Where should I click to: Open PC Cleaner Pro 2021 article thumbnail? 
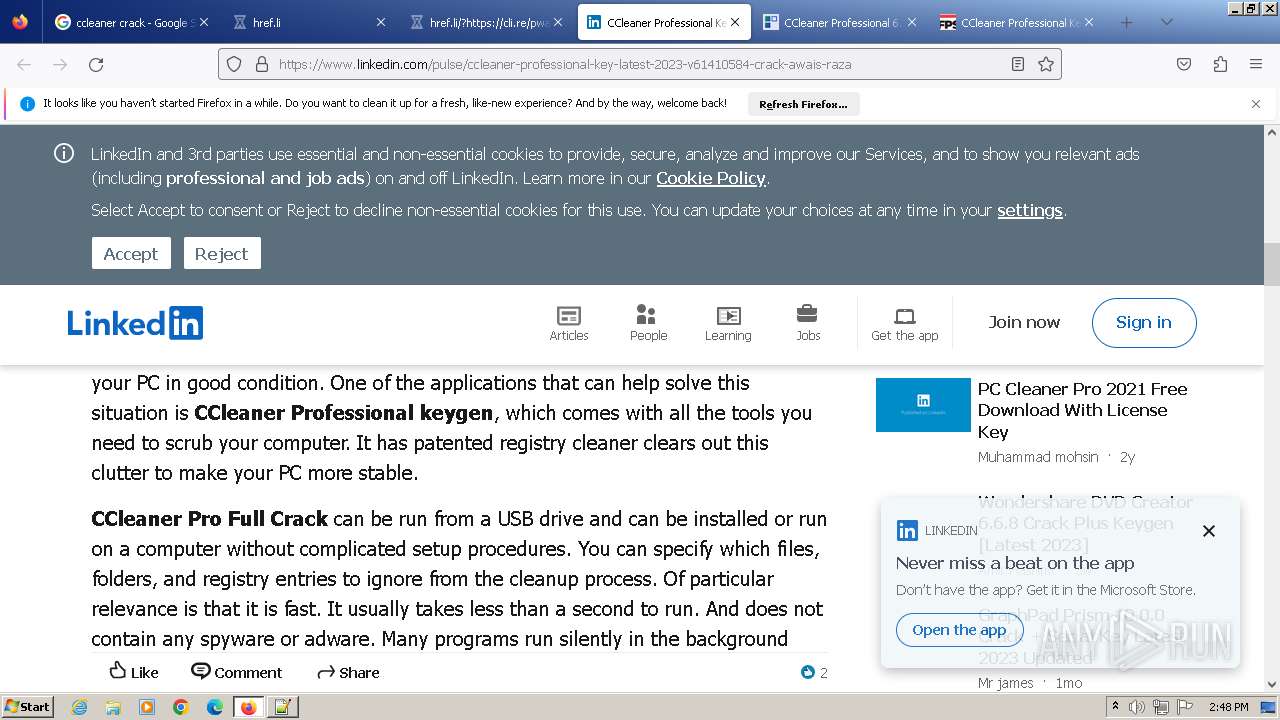coord(923,405)
